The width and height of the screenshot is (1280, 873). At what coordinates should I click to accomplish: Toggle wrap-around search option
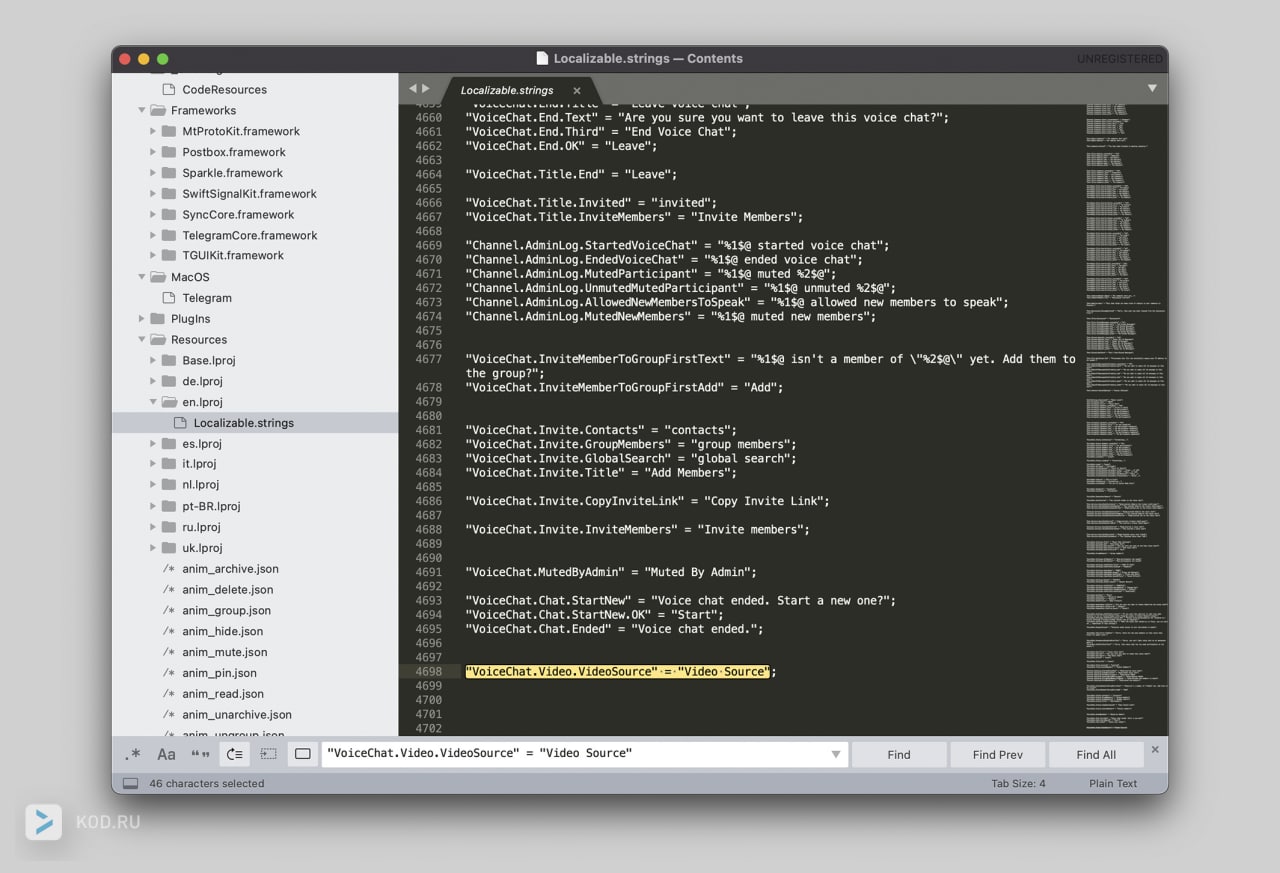[x=235, y=754]
